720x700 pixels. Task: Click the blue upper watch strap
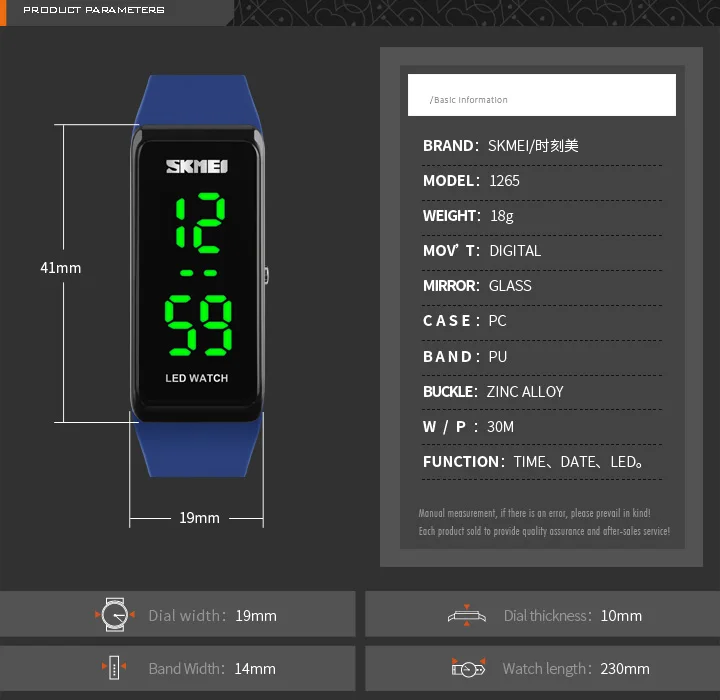pyautogui.click(x=198, y=100)
